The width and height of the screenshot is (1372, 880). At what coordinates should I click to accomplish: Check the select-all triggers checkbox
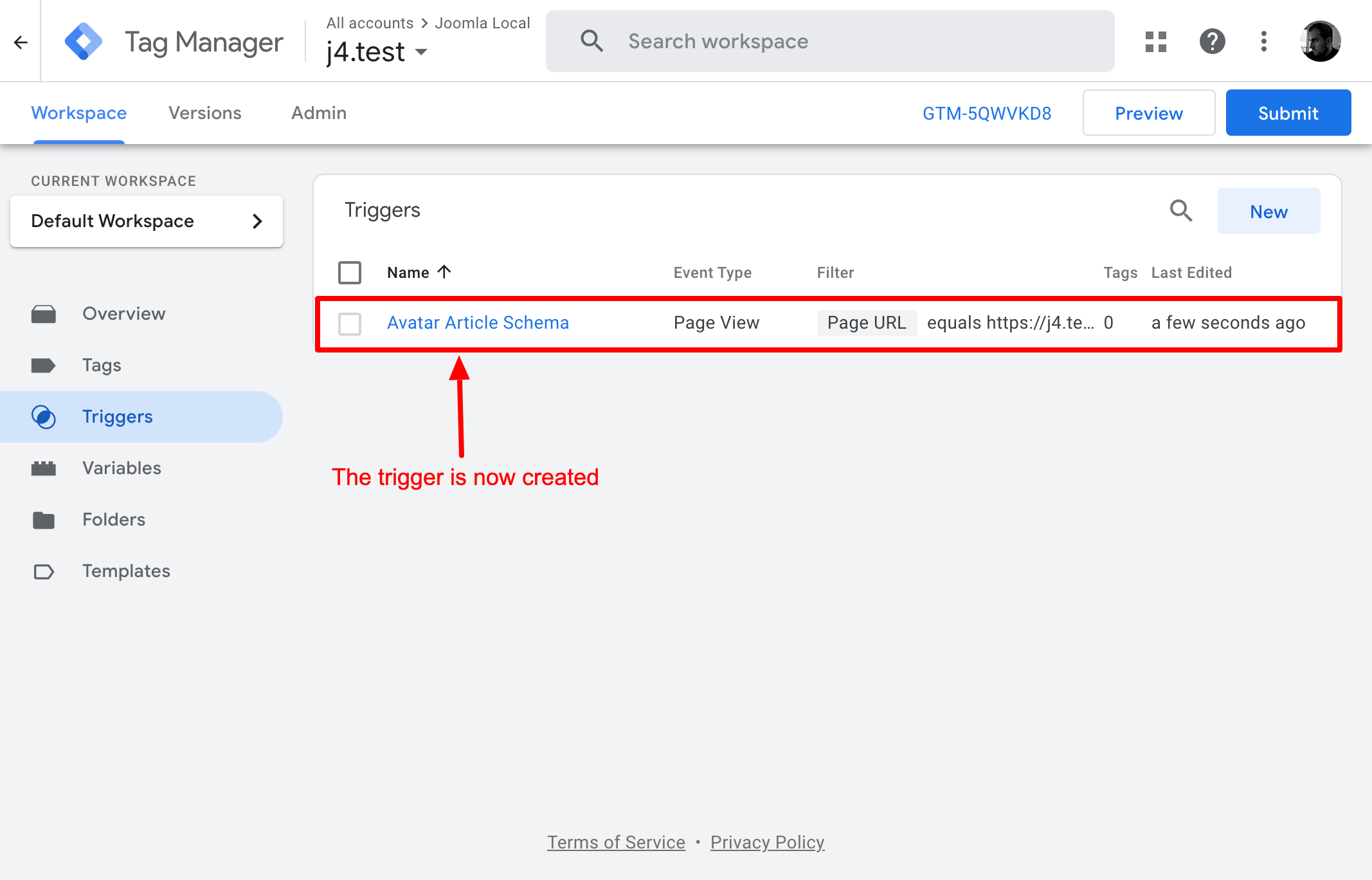[349, 272]
